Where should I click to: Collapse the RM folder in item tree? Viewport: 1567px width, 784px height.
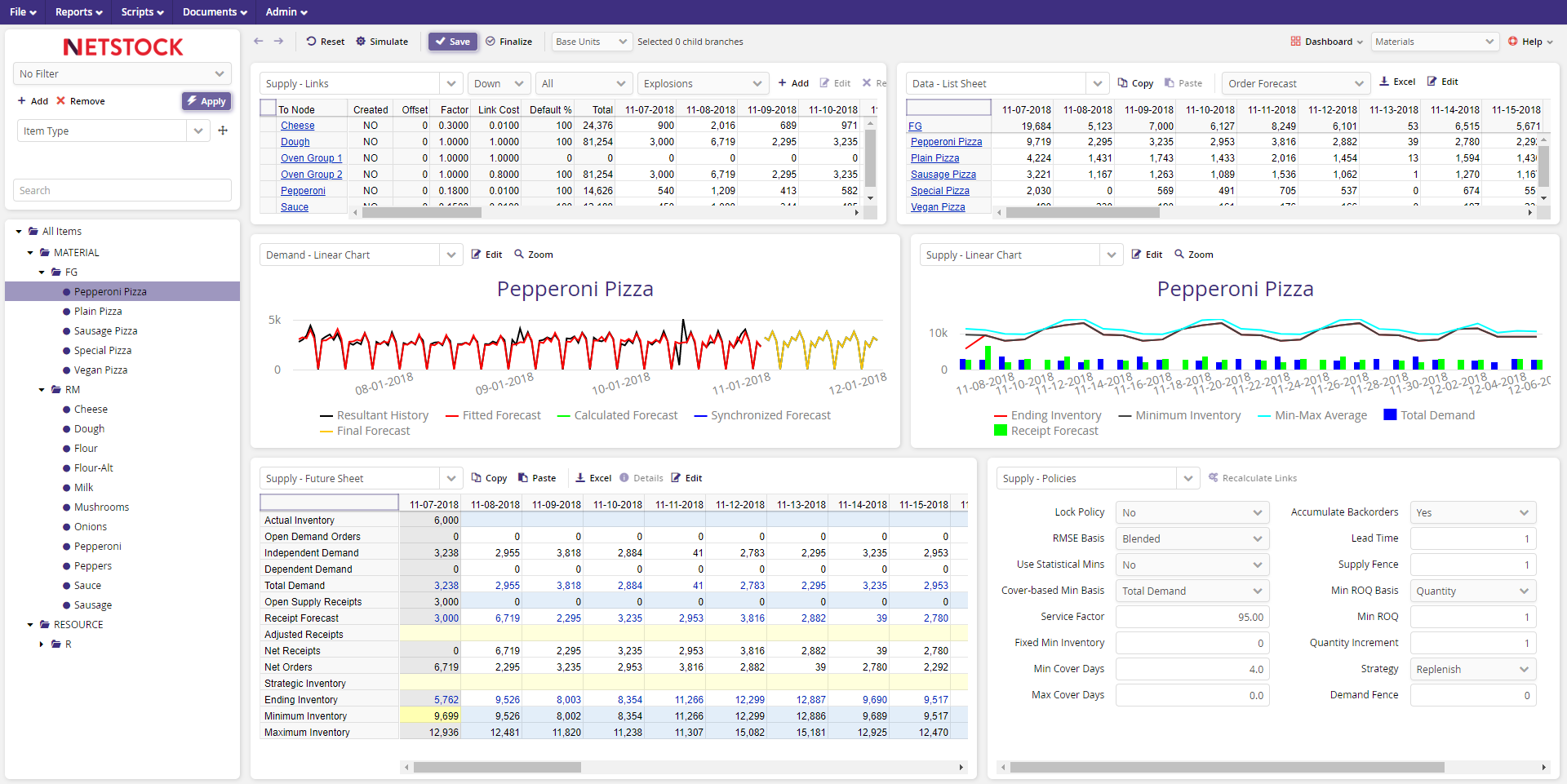(x=41, y=389)
